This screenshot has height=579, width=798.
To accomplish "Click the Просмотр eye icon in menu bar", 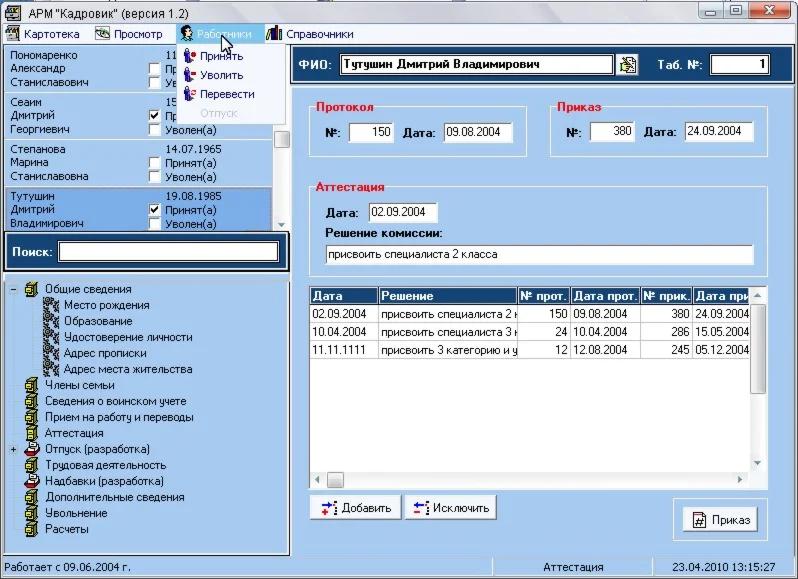I will click(x=102, y=34).
